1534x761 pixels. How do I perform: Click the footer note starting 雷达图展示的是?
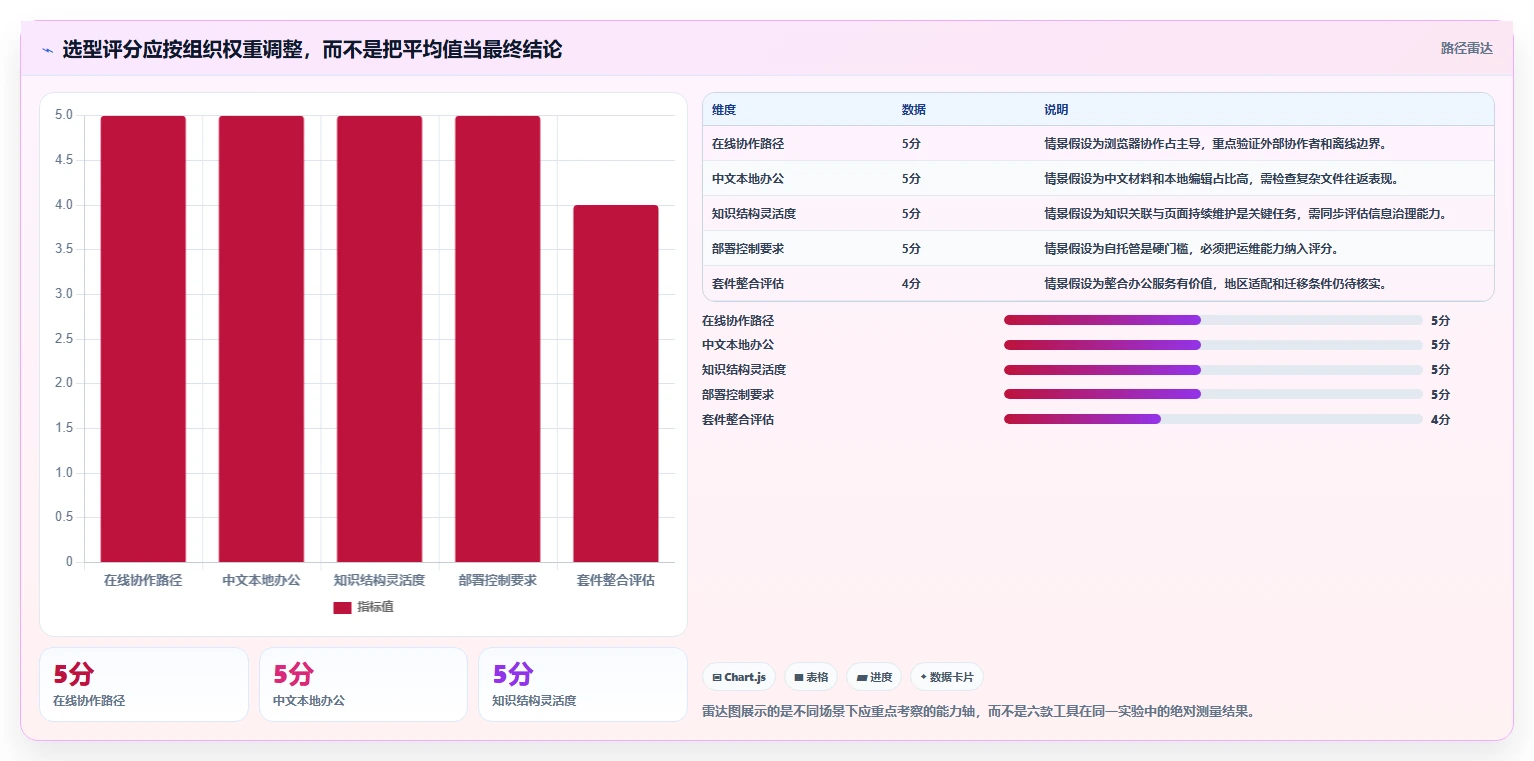978,712
